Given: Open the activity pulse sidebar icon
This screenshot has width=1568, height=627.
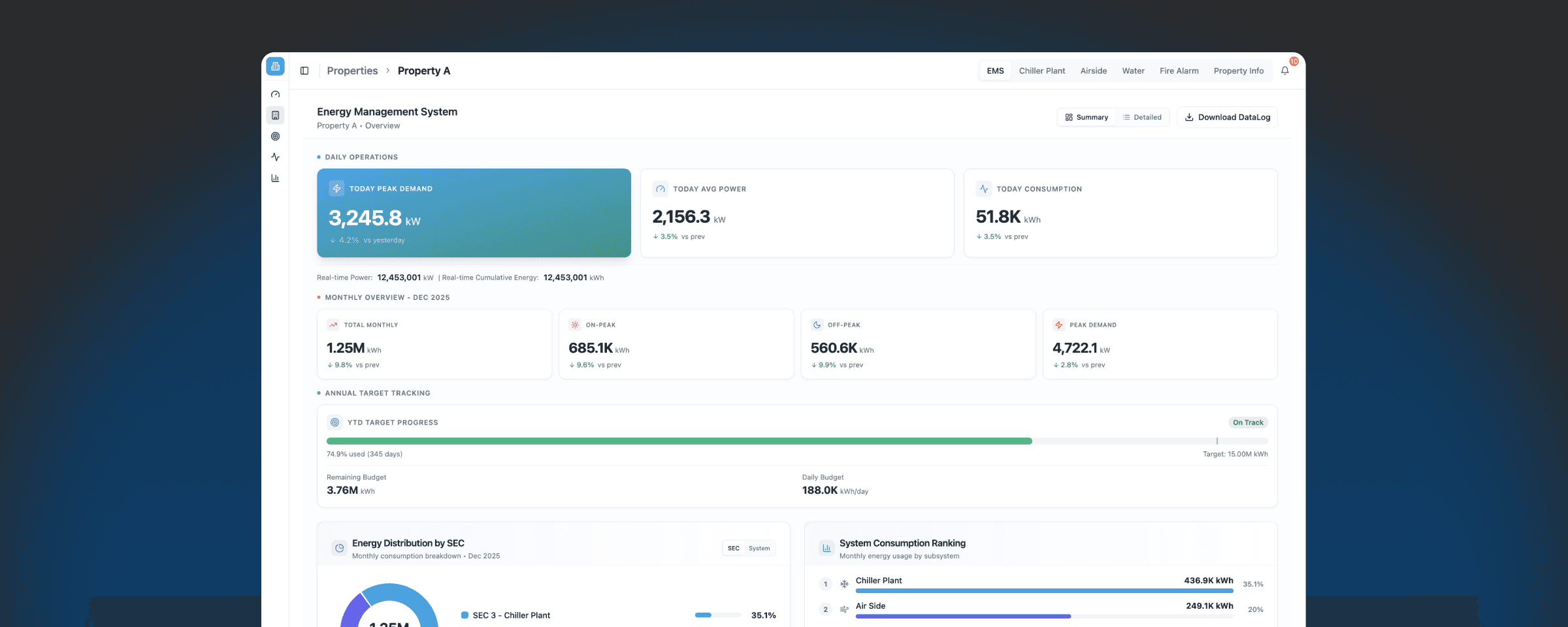Looking at the screenshot, I should 275,157.
